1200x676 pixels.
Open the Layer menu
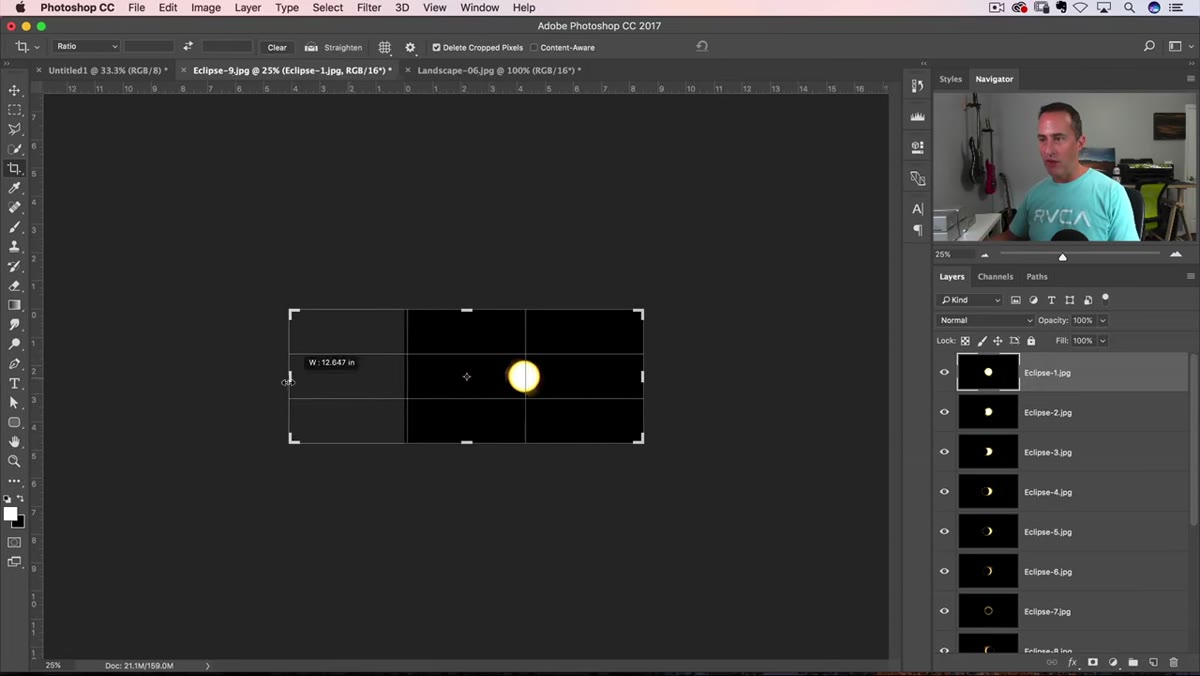click(x=247, y=7)
